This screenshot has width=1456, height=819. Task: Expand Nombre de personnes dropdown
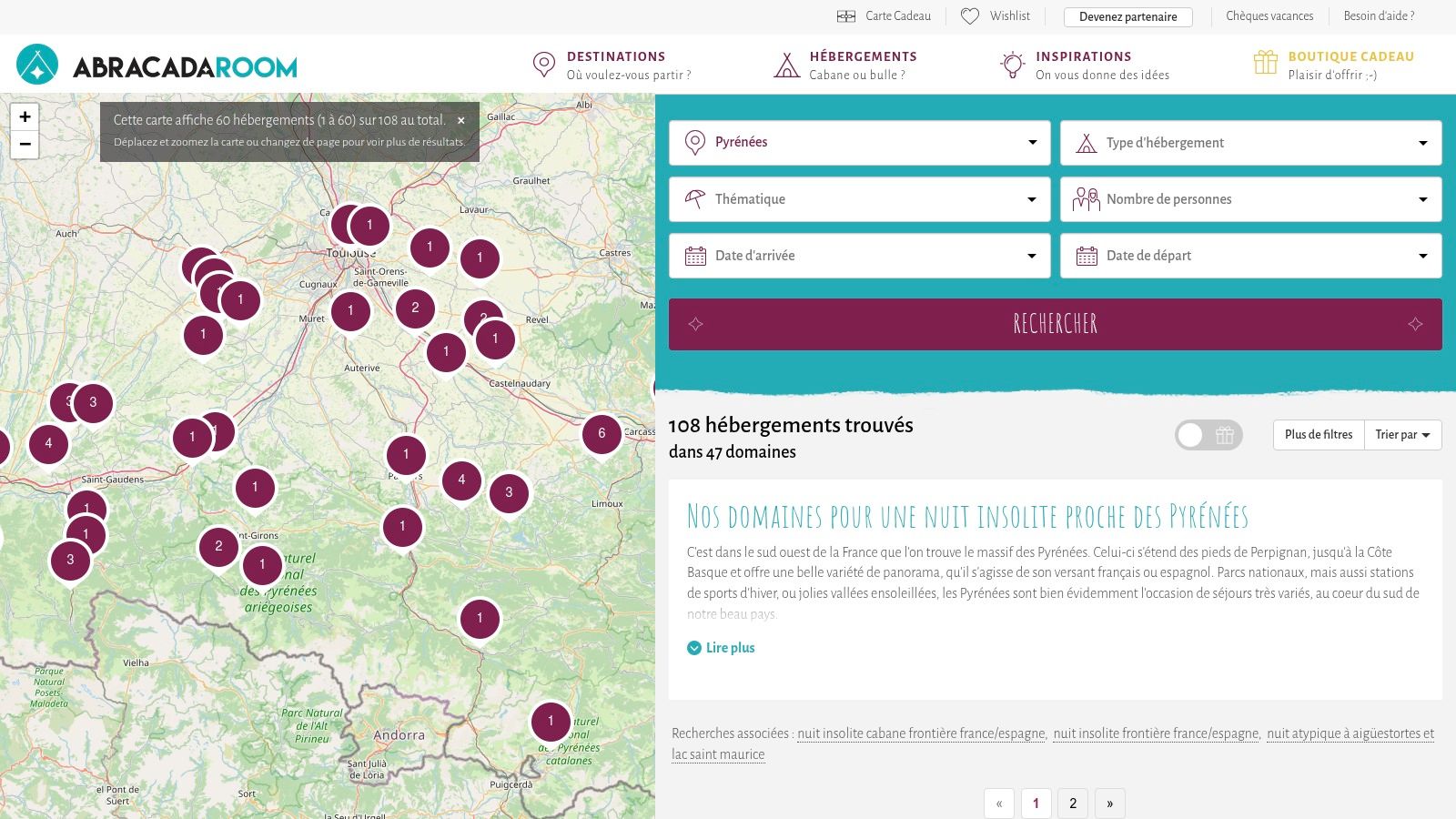1250,199
